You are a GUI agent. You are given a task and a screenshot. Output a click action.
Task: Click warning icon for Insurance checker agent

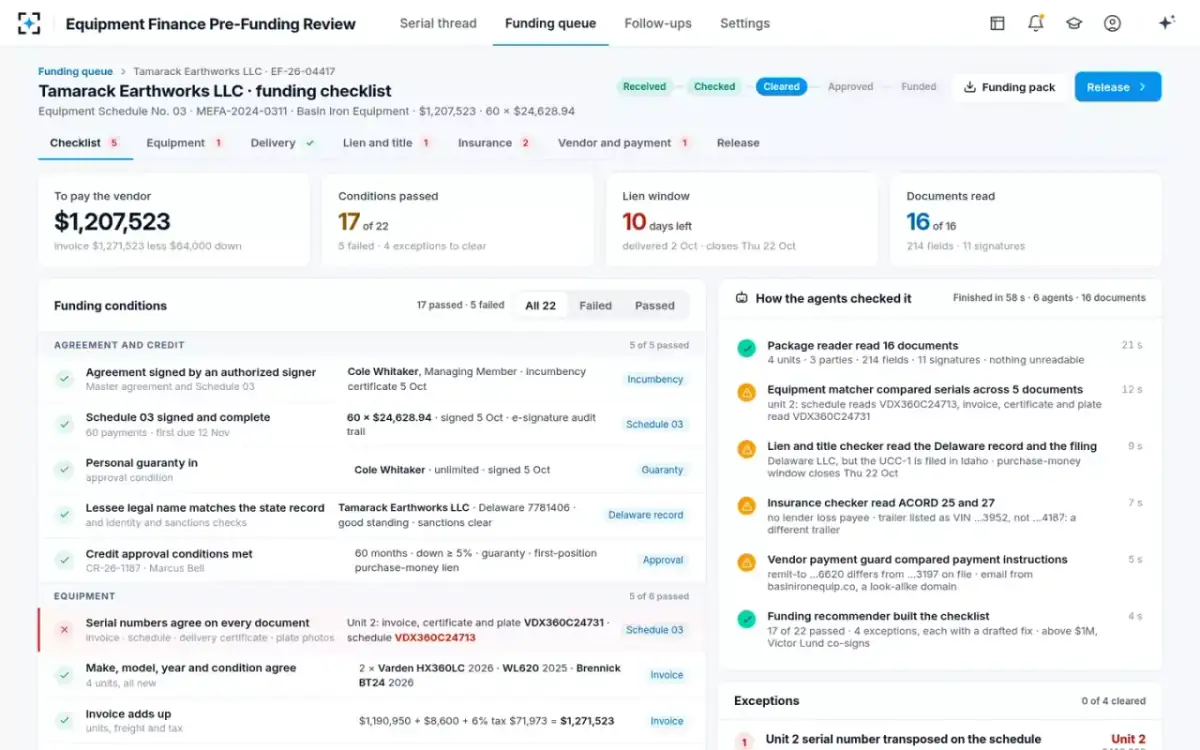coord(746,507)
